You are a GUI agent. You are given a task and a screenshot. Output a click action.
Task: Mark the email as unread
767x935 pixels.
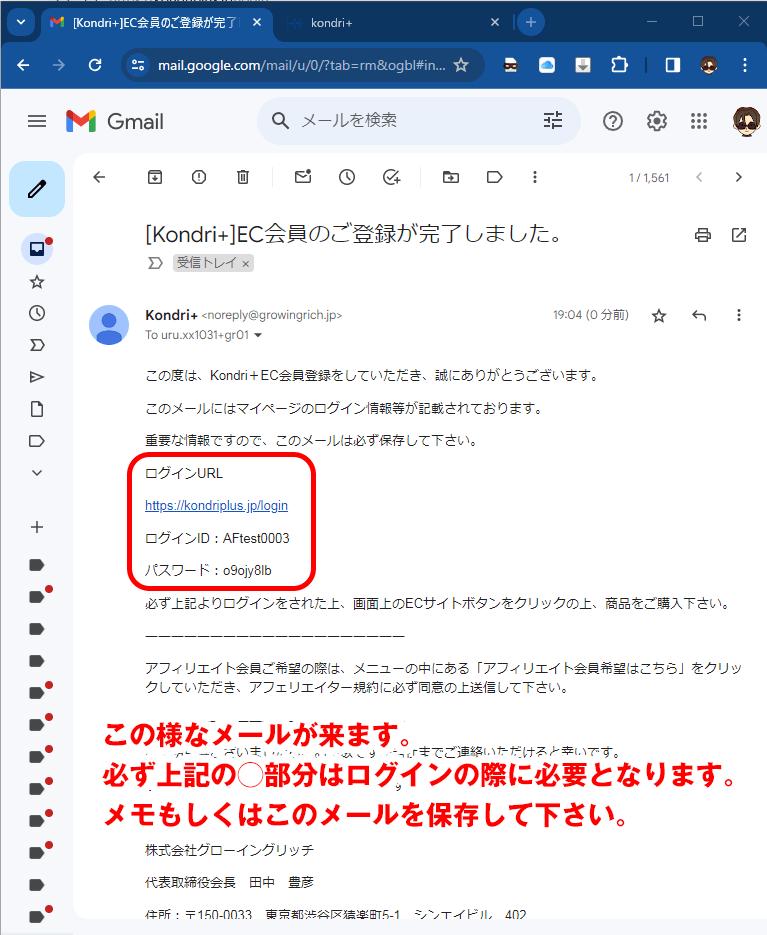(303, 177)
